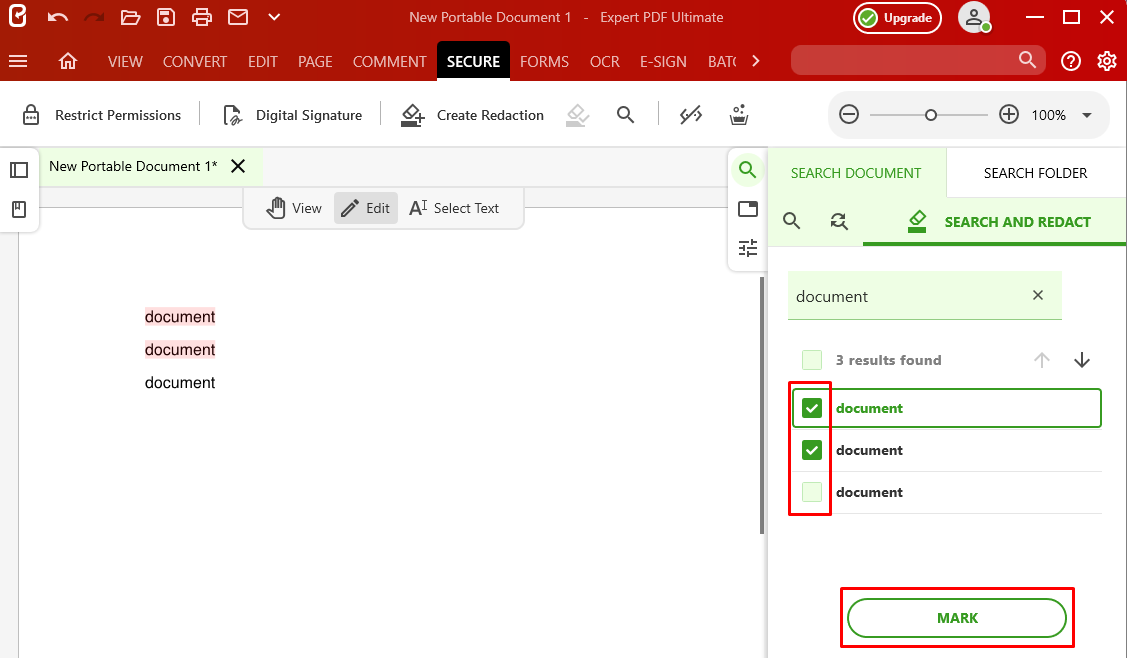Click the remove hidden data icon
This screenshot has width=1127, height=658.
[x=691, y=115]
